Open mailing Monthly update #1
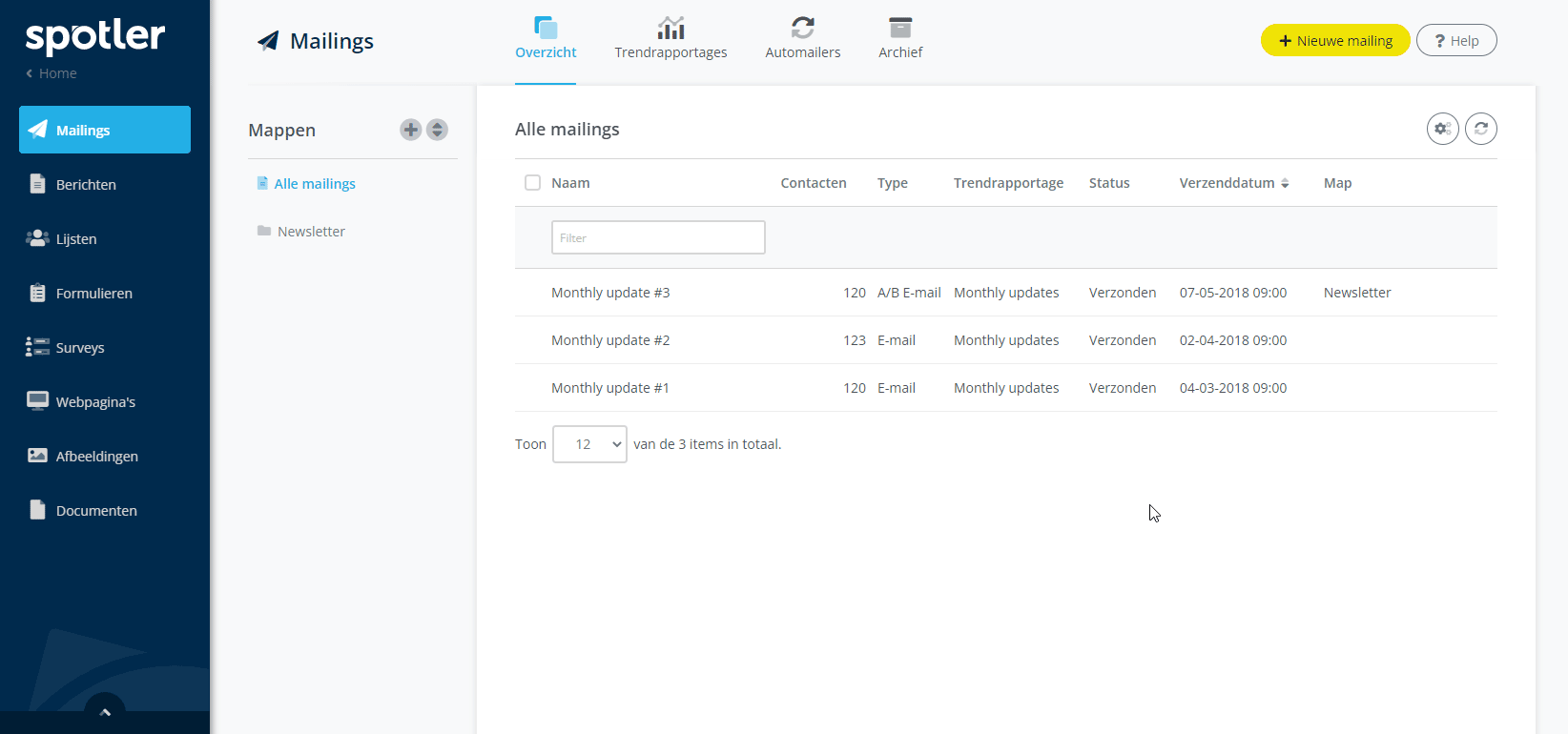Image resolution: width=1568 pixels, height=734 pixels. pyautogui.click(x=610, y=388)
